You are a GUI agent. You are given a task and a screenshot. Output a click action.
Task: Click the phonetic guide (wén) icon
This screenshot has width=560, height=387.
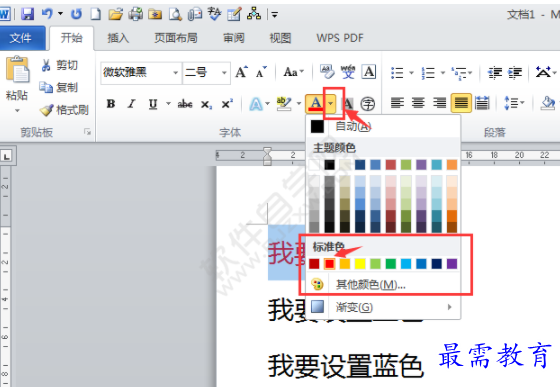(x=348, y=72)
